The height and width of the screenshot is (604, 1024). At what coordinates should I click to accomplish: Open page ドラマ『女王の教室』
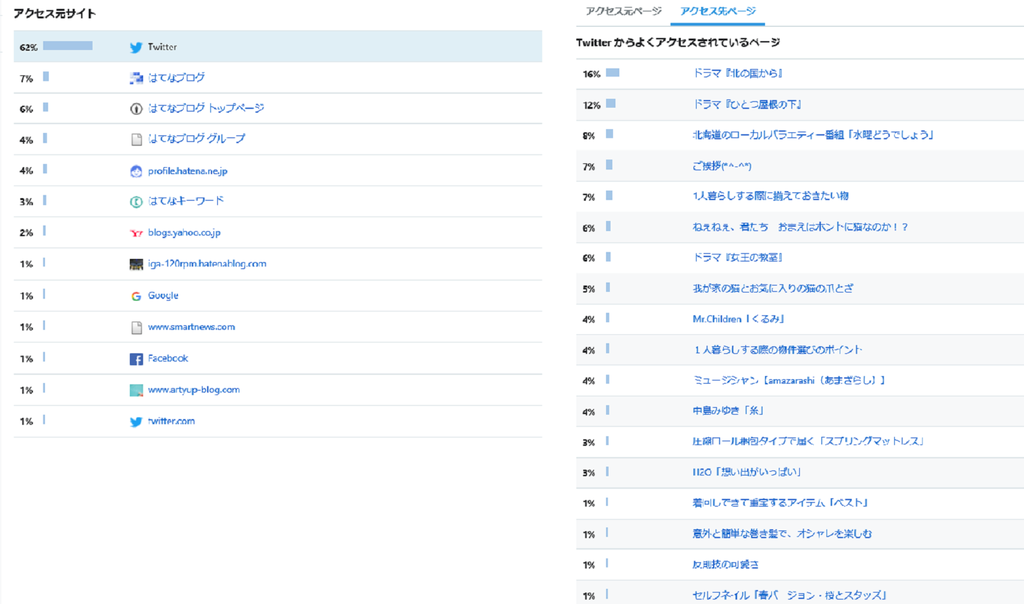[x=737, y=258]
